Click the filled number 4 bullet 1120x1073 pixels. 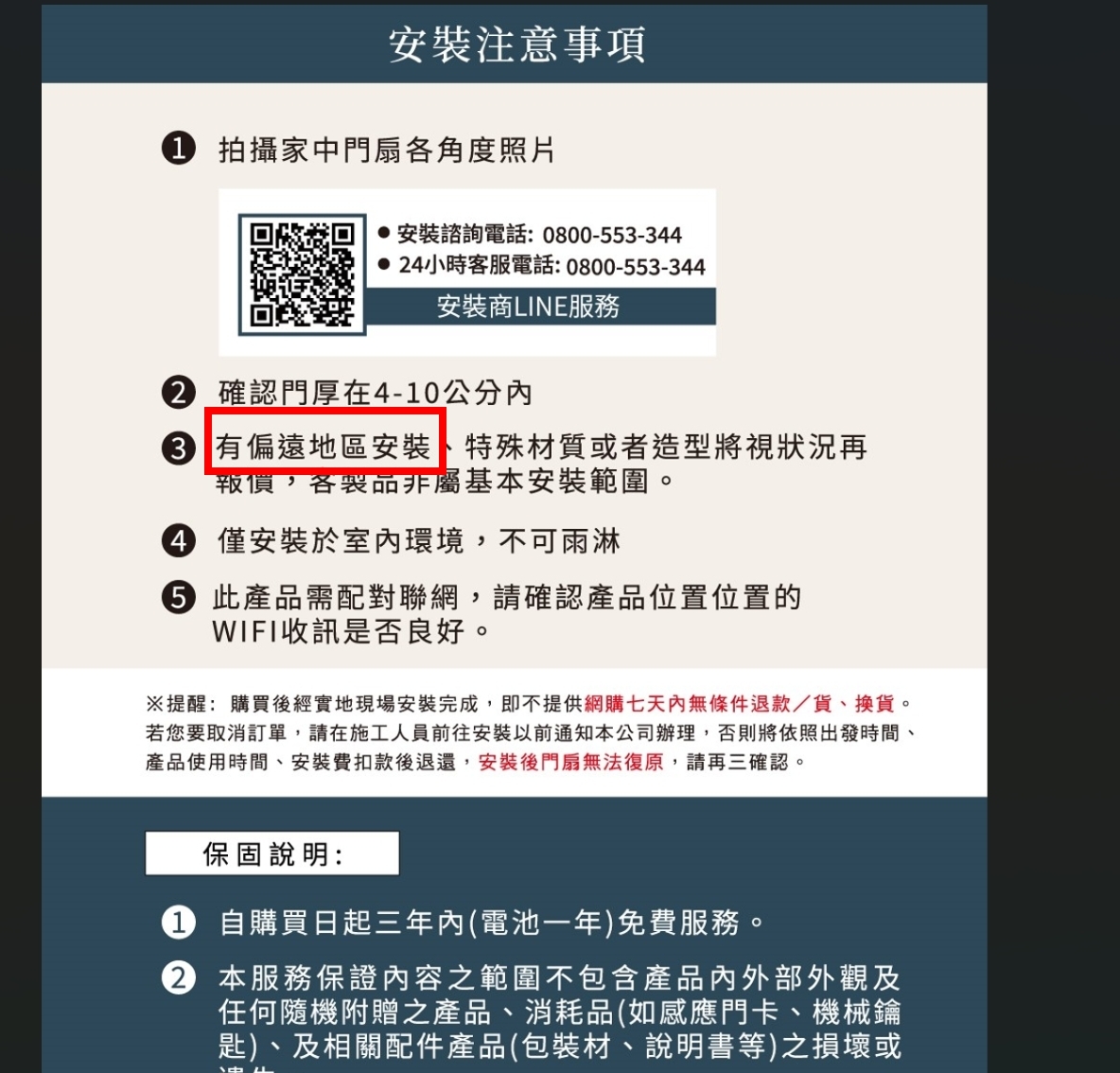(179, 541)
